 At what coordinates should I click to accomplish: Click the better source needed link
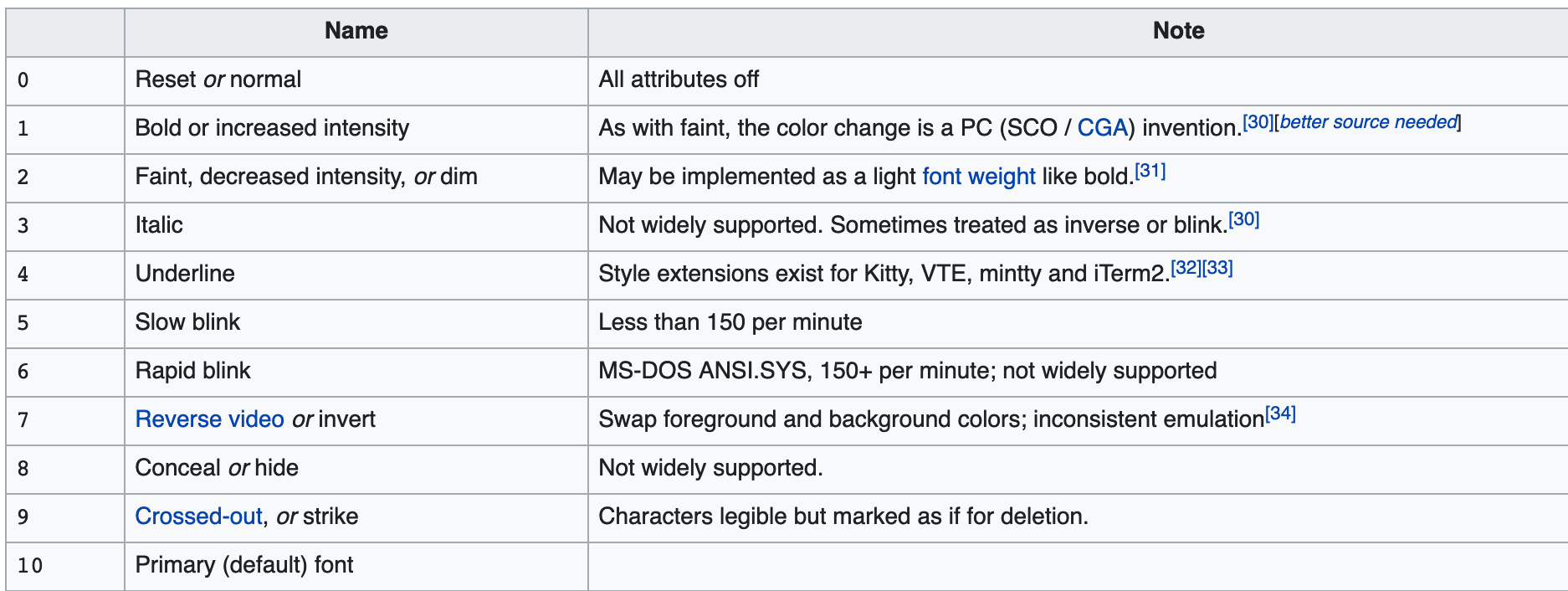click(x=1368, y=122)
